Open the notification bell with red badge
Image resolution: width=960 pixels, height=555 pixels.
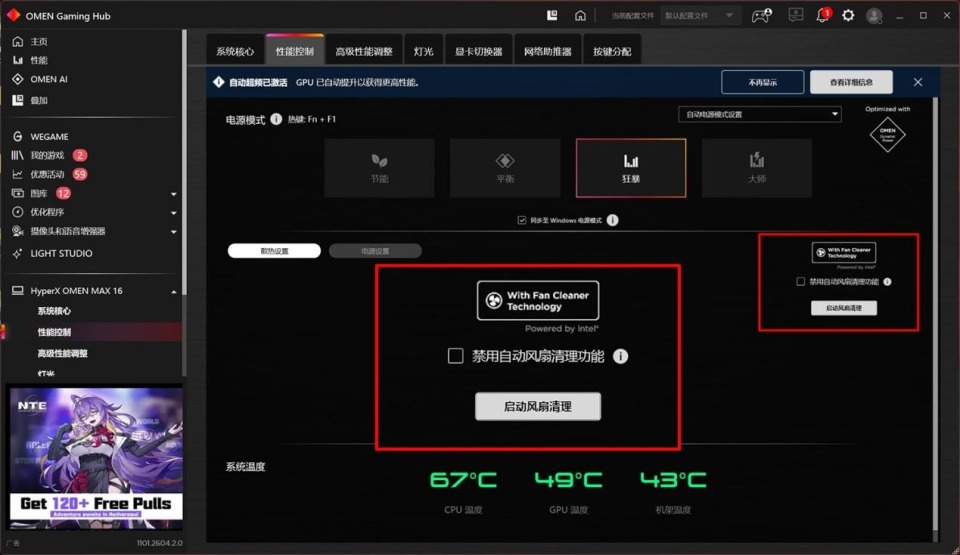click(823, 15)
